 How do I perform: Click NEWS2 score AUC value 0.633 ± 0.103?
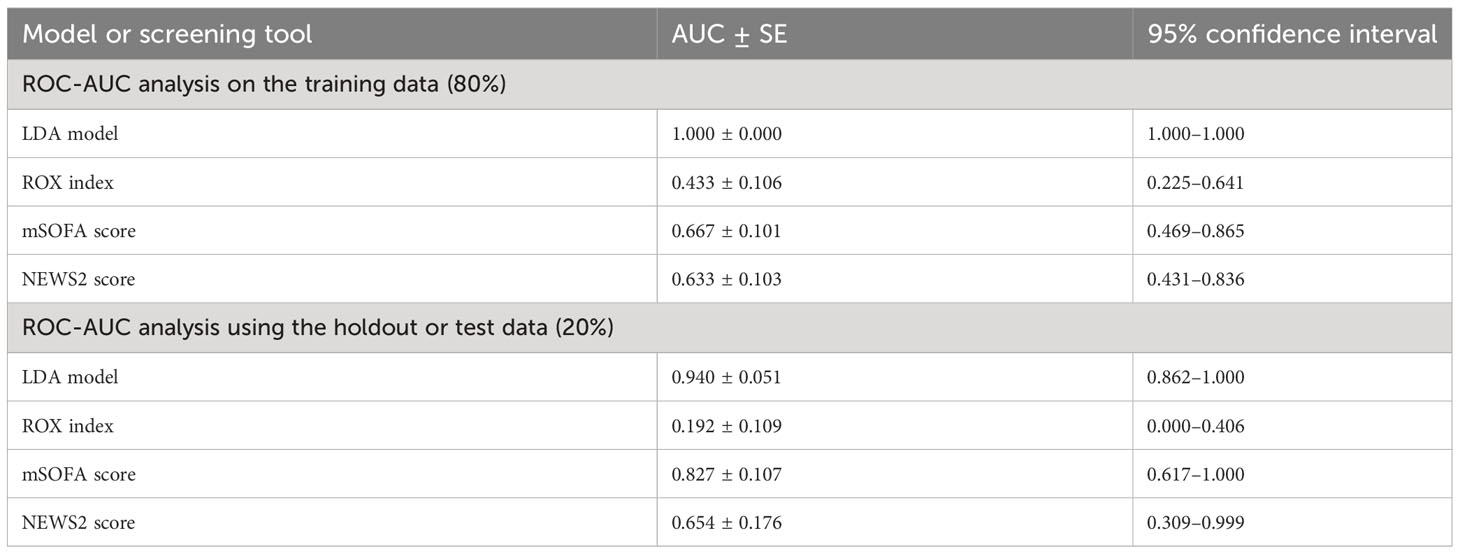727,279
